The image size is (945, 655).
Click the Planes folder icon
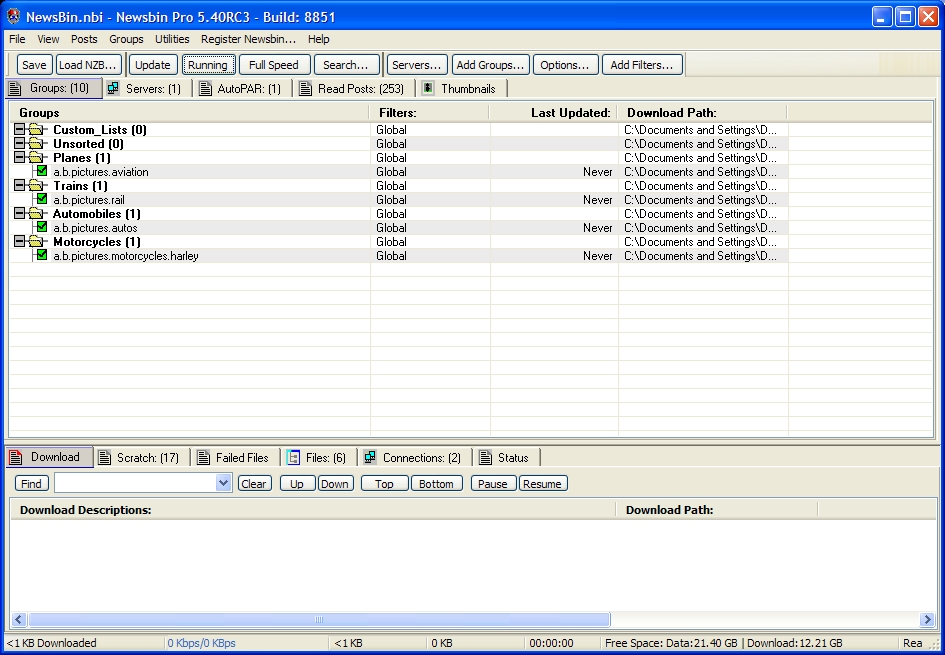[37, 157]
